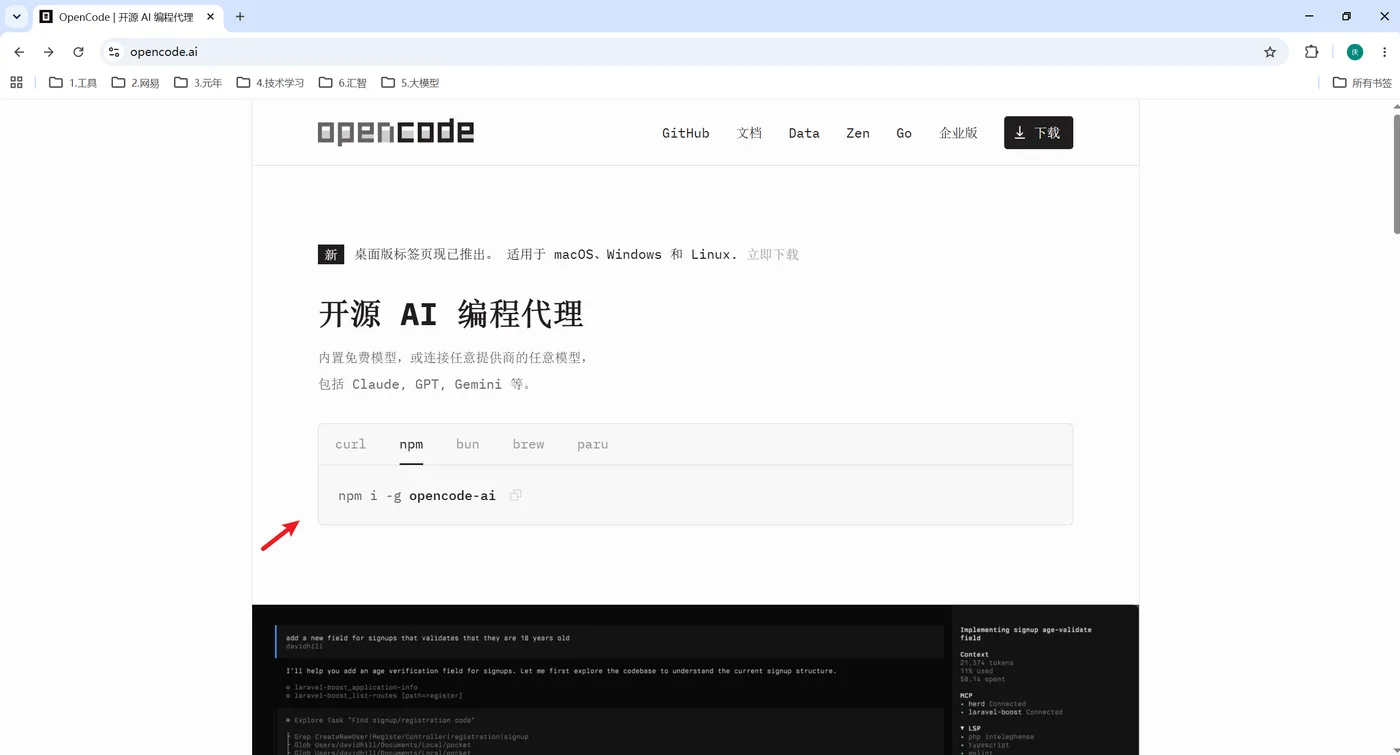Open the Zen nav link
Screen dimensions: 1400x755
[858, 133]
